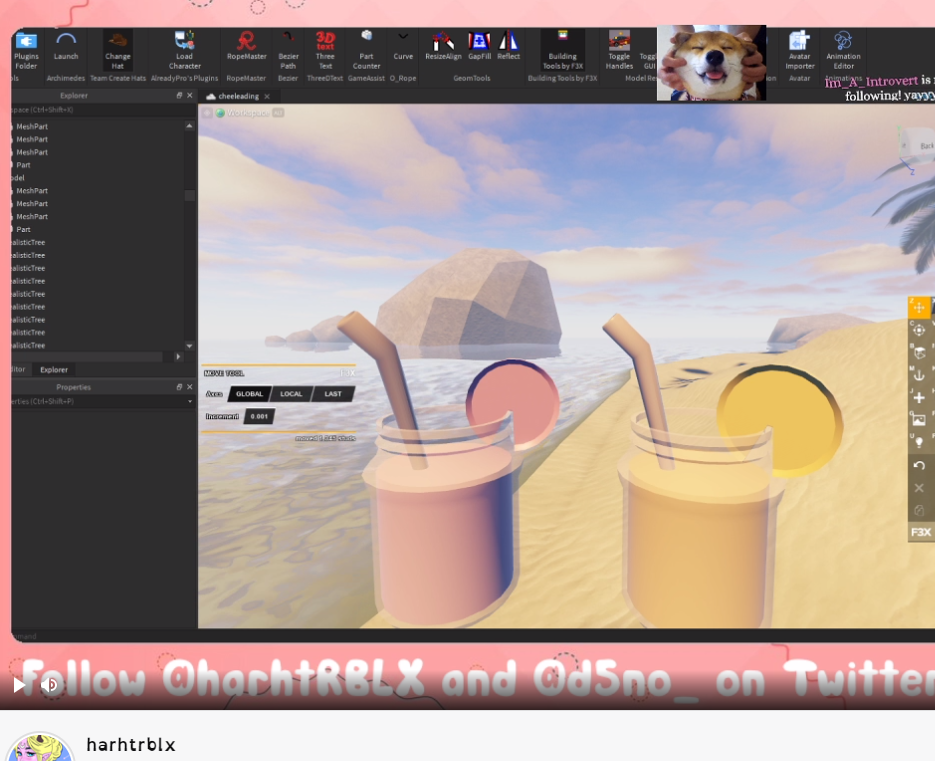Viewport: 935px width, 761px height.
Task: Select the F3X New Part plus tool
Action: pos(919,397)
